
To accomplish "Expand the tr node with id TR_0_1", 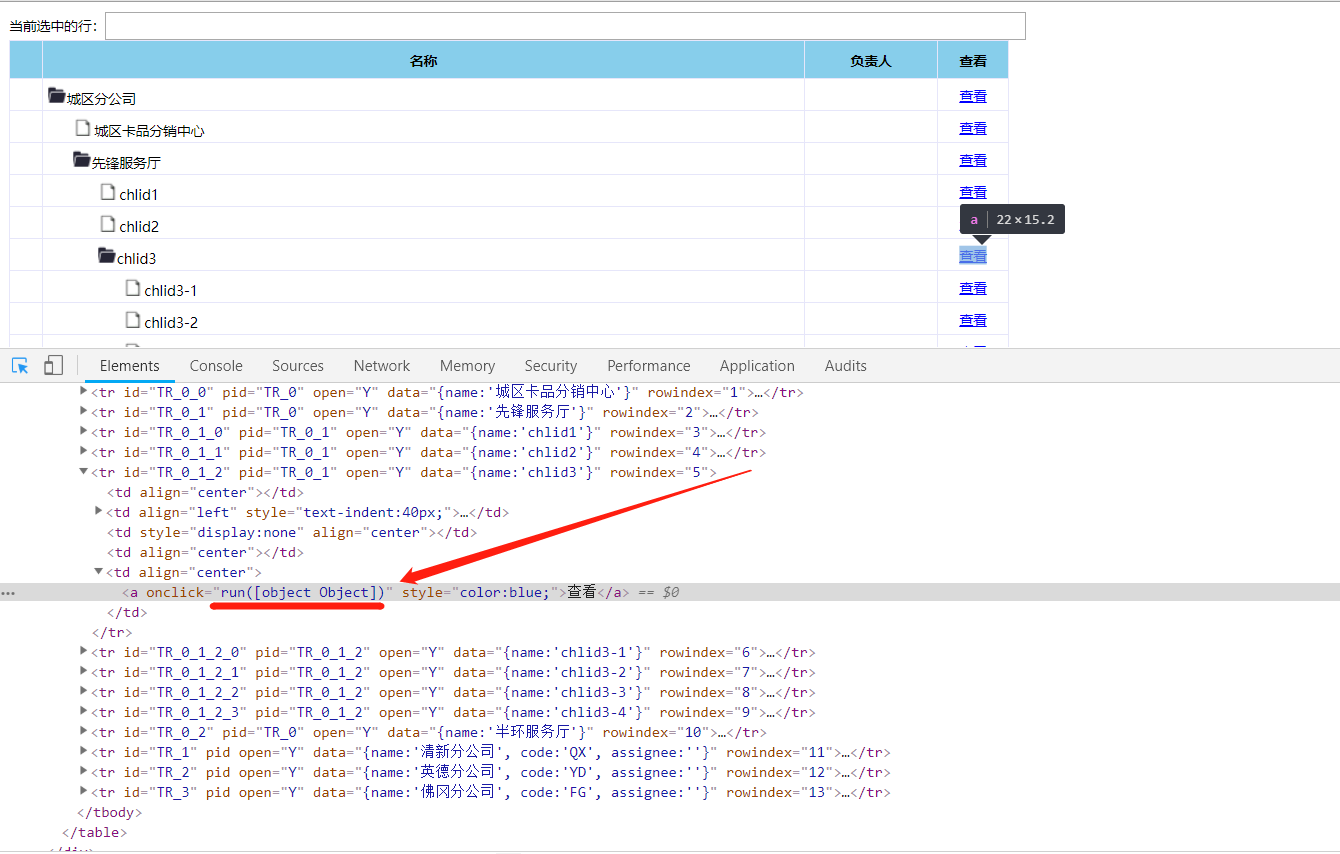I will pyautogui.click(x=83, y=412).
